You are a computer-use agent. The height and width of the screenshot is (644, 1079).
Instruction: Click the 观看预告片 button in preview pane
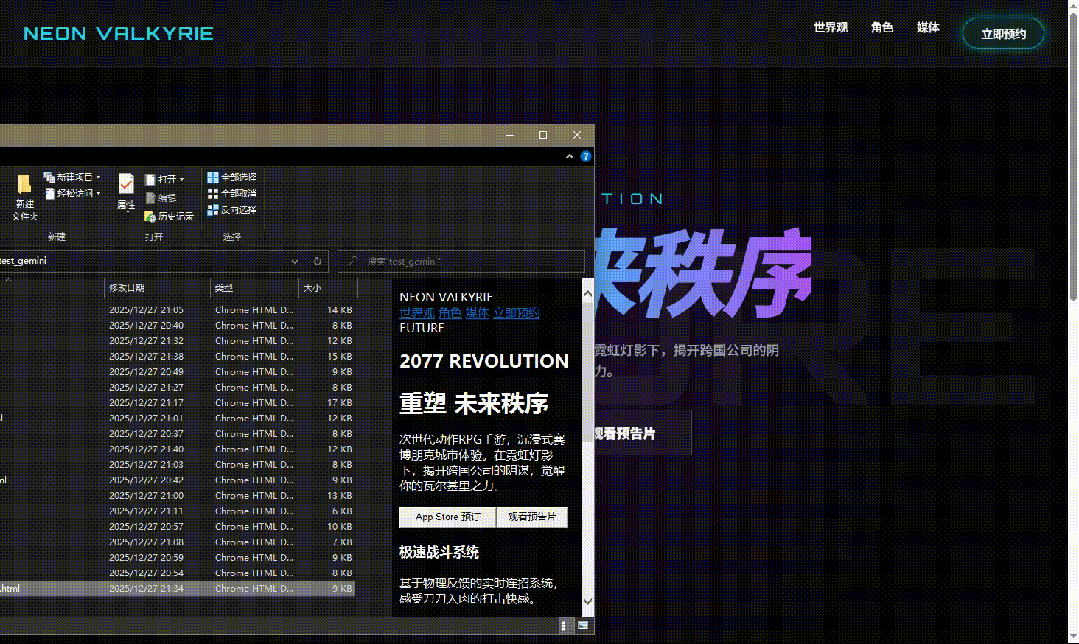[532, 517]
